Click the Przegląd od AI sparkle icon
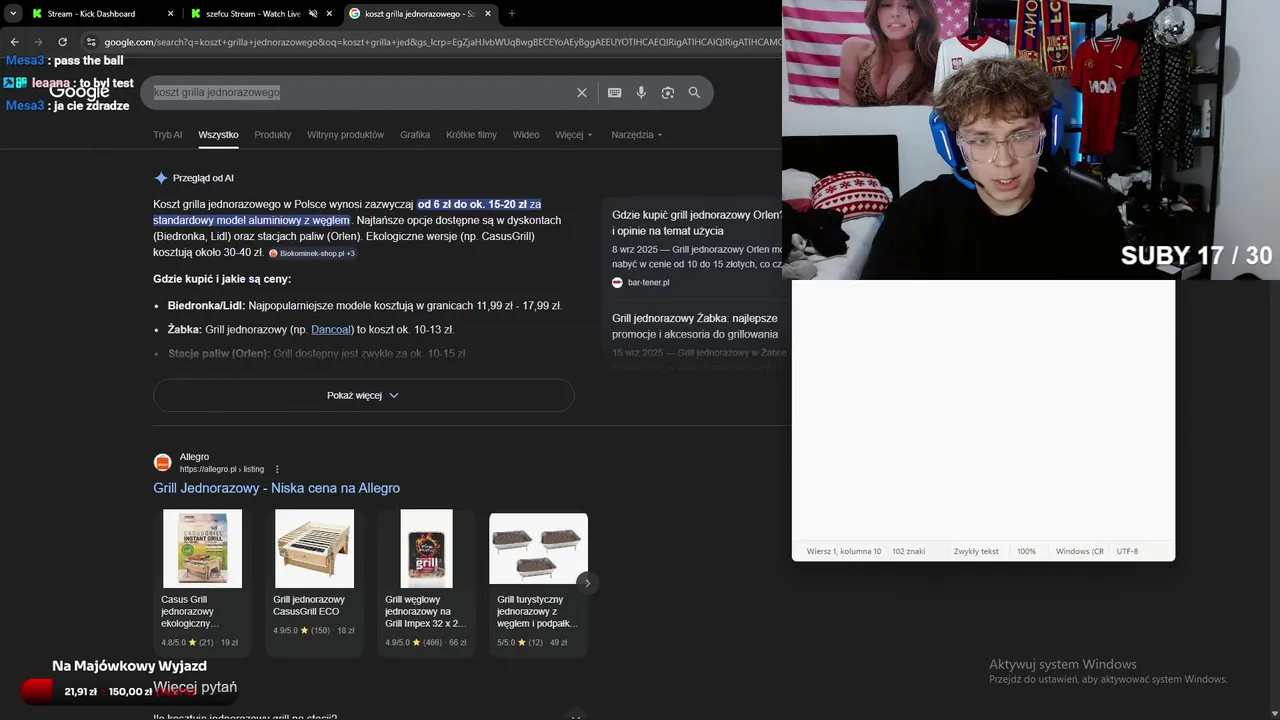This screenshot has height=720, width=1280. click(x=161, y=178)
